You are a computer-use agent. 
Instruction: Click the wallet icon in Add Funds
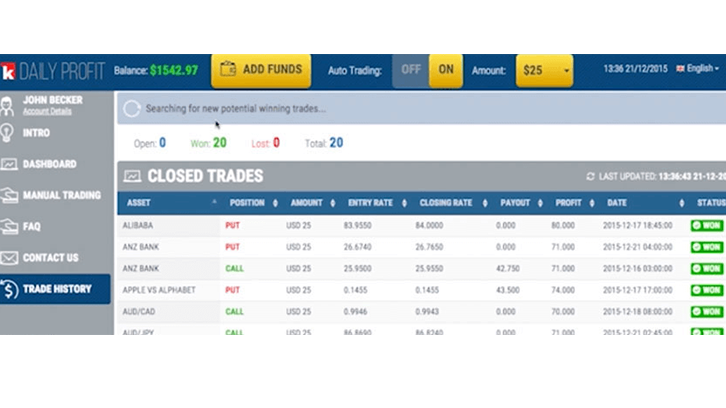click(x=228, y=69)
